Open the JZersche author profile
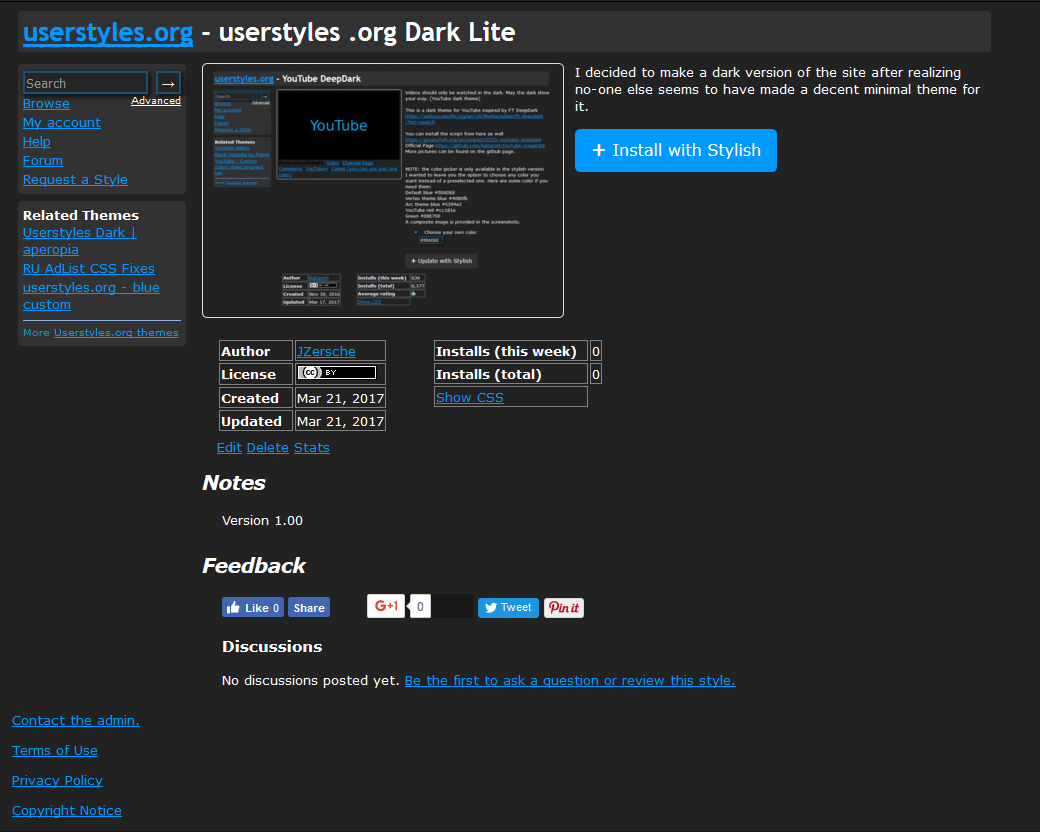1040x832 pixels. [326, 352]
